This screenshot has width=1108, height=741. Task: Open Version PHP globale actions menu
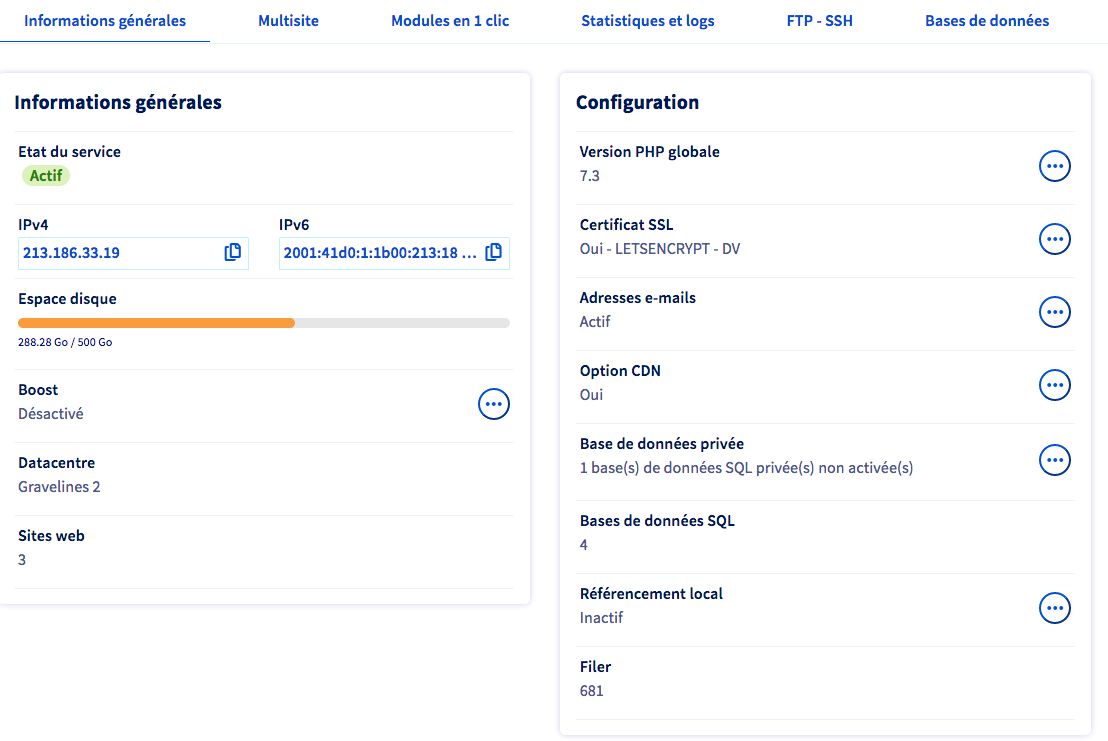click(1055, 167)
